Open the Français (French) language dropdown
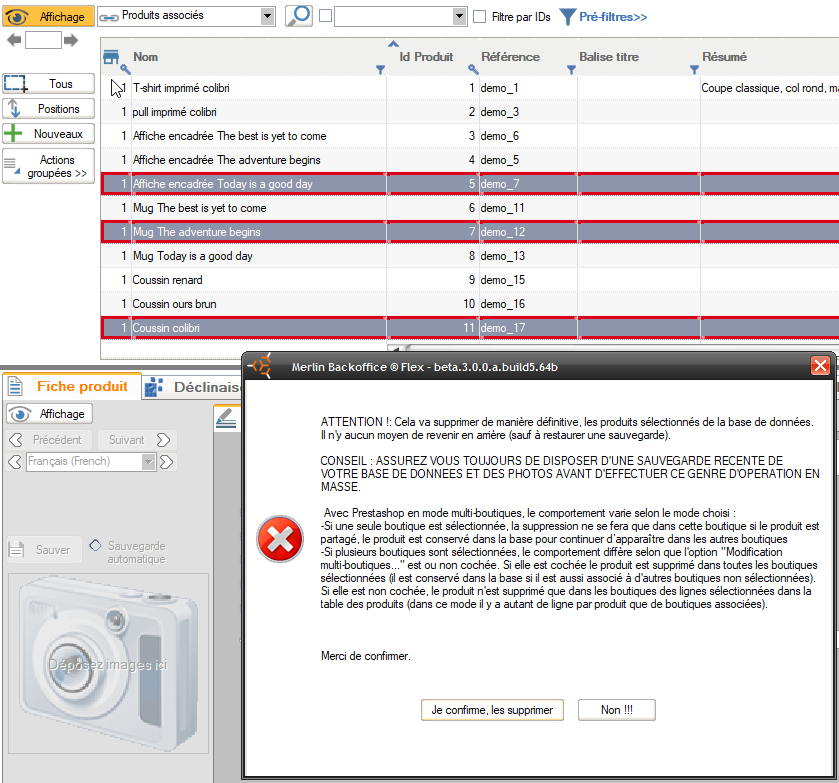Viewport: 839px width, 783px height. click(148, 461)
